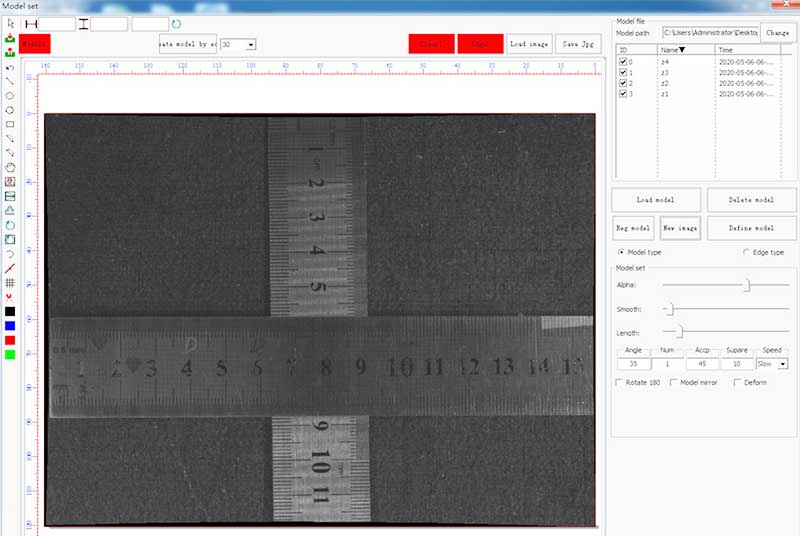Select the Edge type radio button
This screenshot has width=800, height=536.
coord(747,252)
